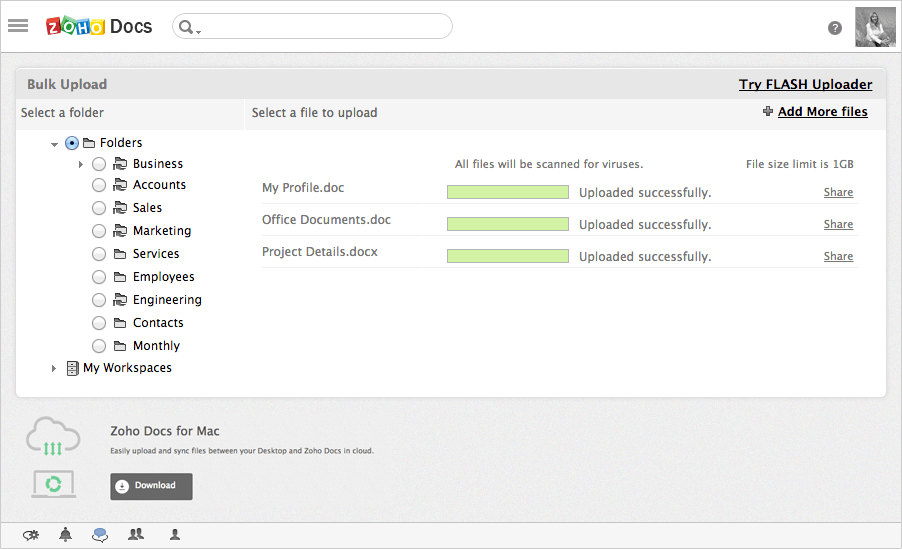Image resolution: width=902 pixels, height=549 pixels.
Task: Click the Marketing shared folder icon
Action: [120, 231]
